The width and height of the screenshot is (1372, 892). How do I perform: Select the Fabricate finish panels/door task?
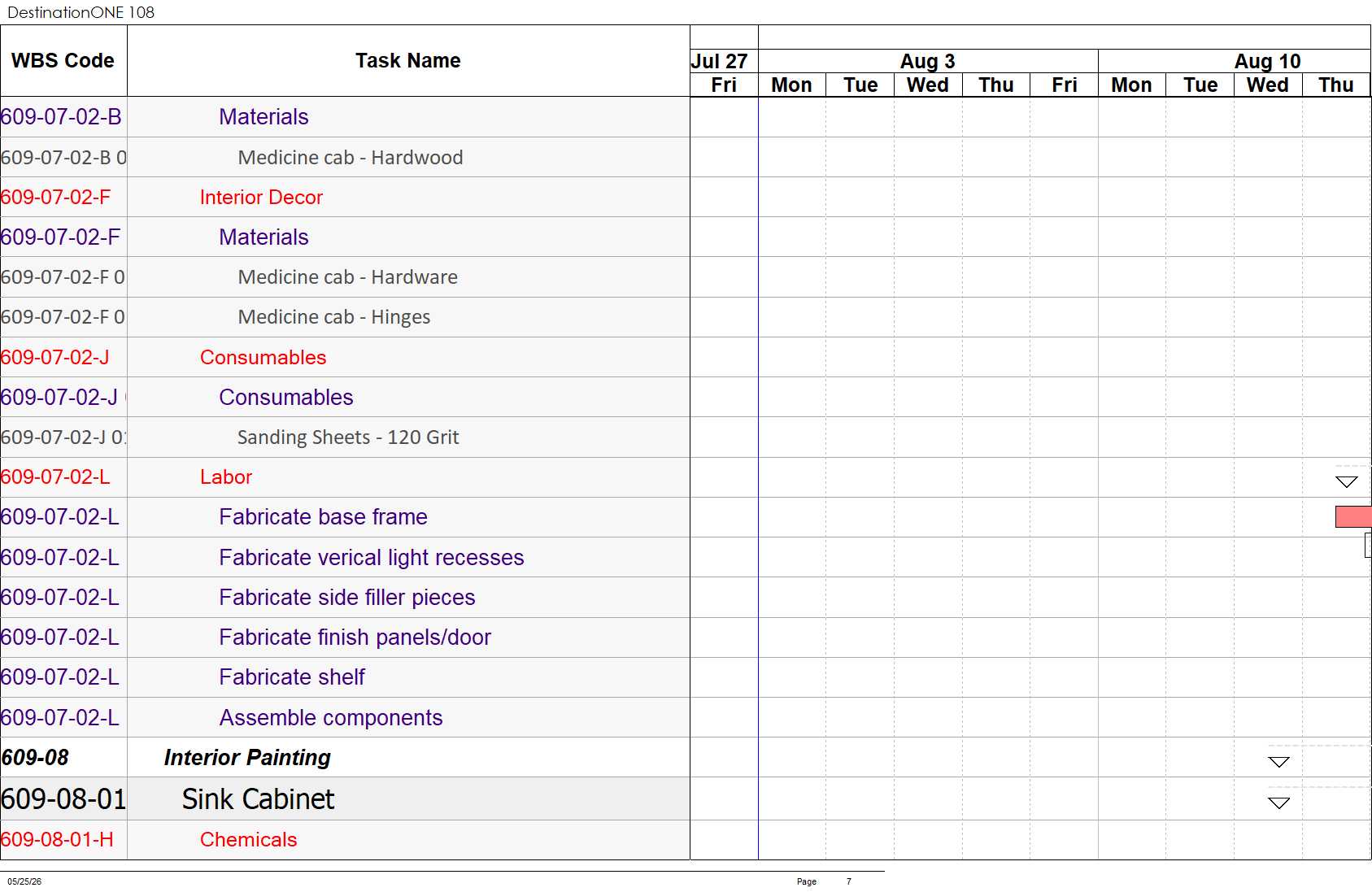coord(355,637)
